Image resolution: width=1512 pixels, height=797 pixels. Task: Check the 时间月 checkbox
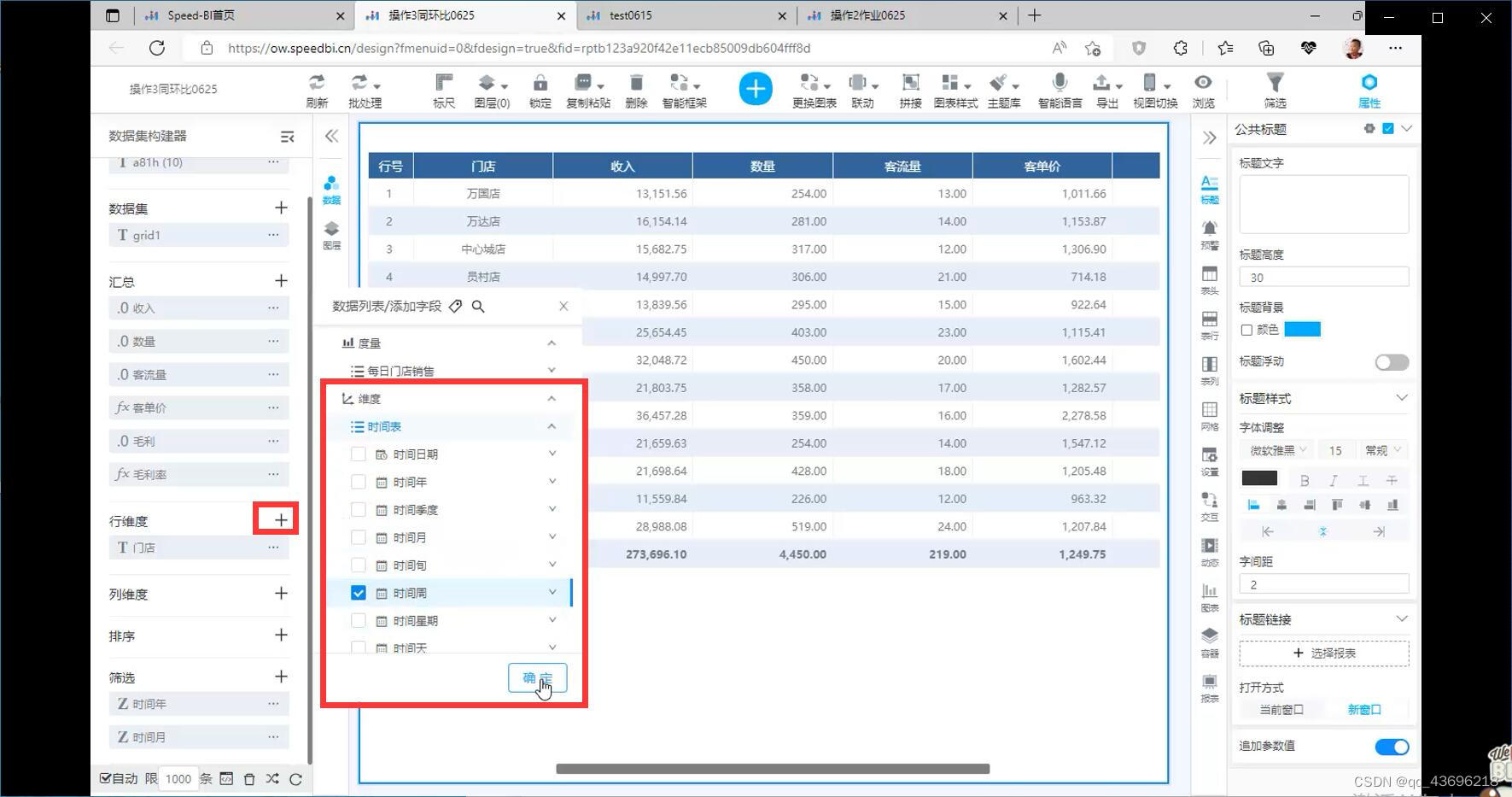click(x=359, y=537)
